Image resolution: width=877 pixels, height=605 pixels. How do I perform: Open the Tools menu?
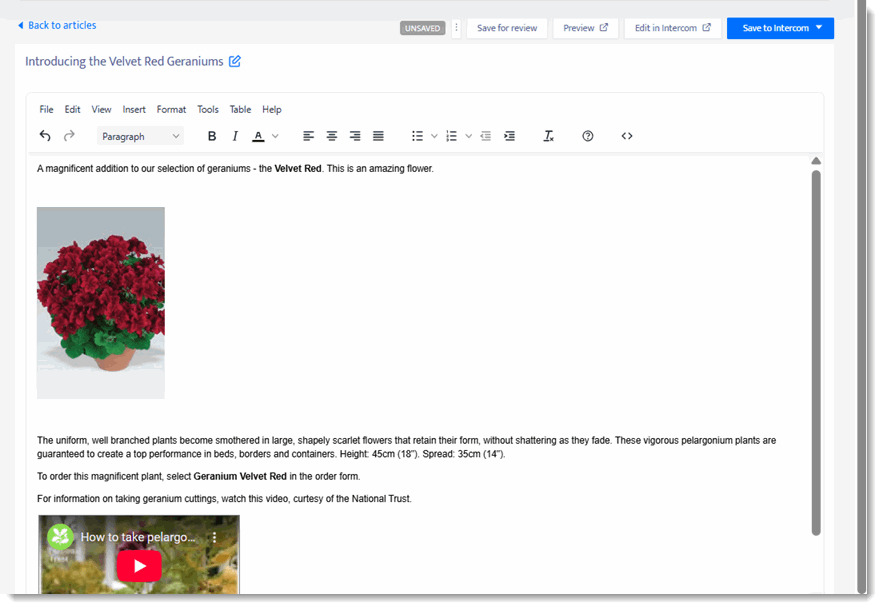click(x=208, y=110)
